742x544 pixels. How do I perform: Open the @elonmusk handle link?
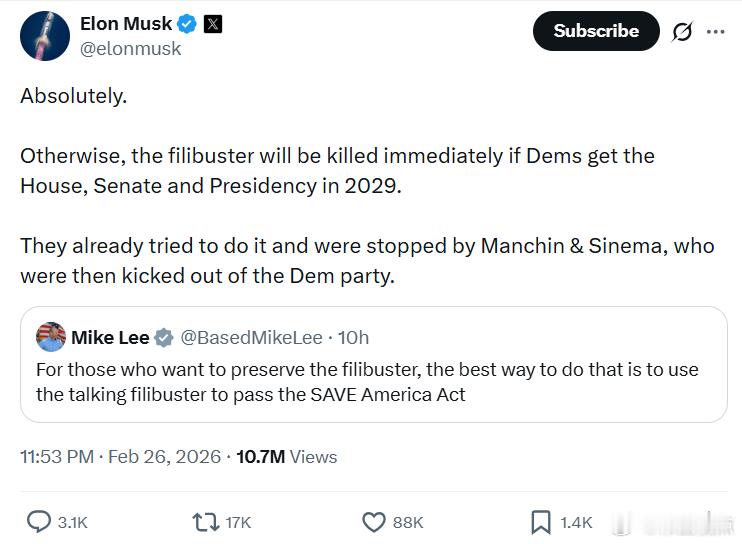pos(130,48)
